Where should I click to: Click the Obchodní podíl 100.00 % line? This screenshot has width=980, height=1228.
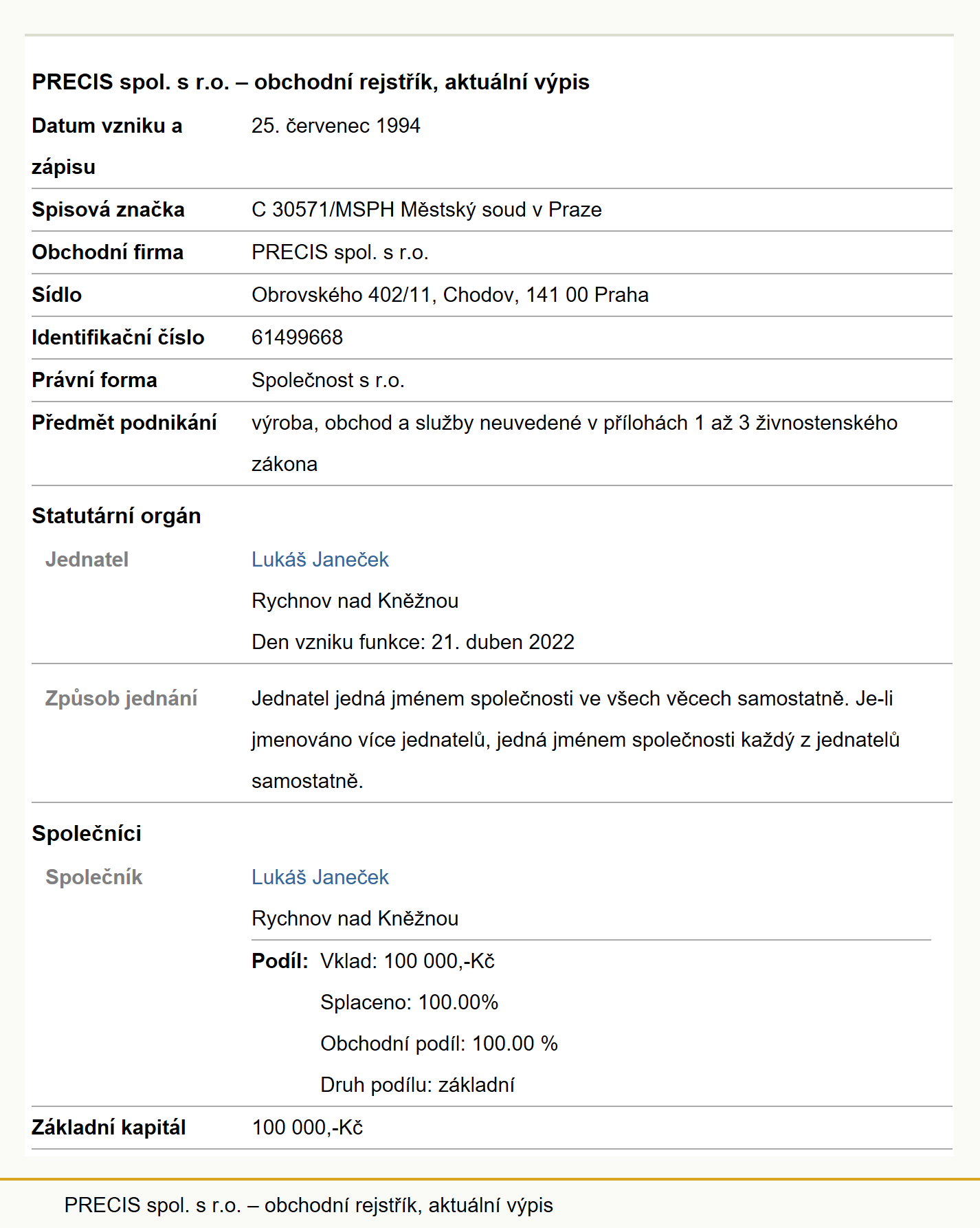pos(439,1044)
